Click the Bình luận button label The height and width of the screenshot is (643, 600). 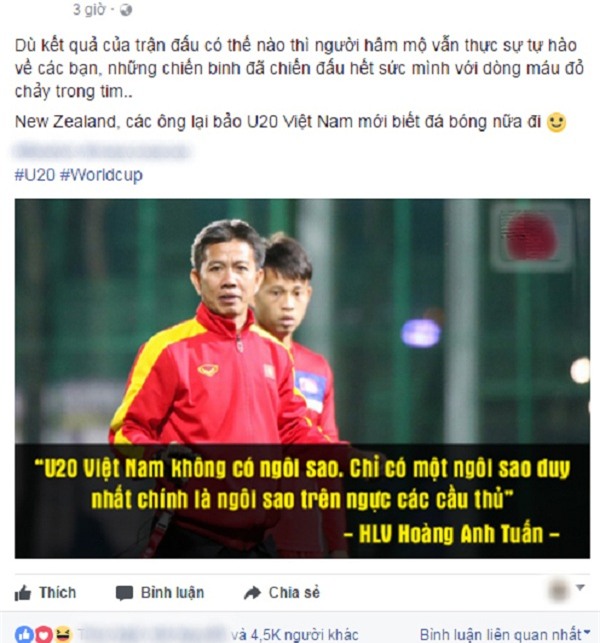[x=172, y=593]
